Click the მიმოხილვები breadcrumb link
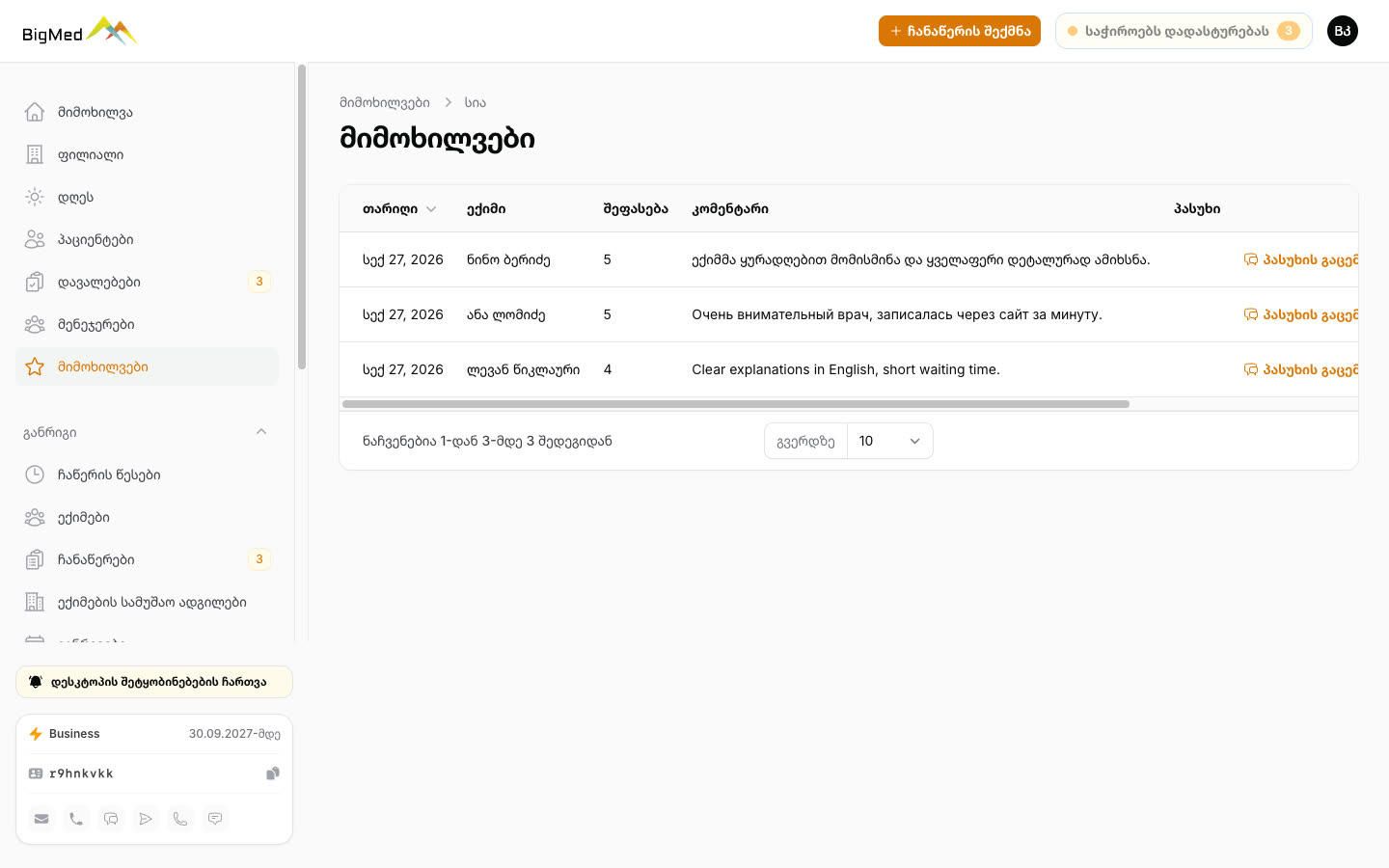The height and width of the screenshot is (868, 1389). point(385,102)
